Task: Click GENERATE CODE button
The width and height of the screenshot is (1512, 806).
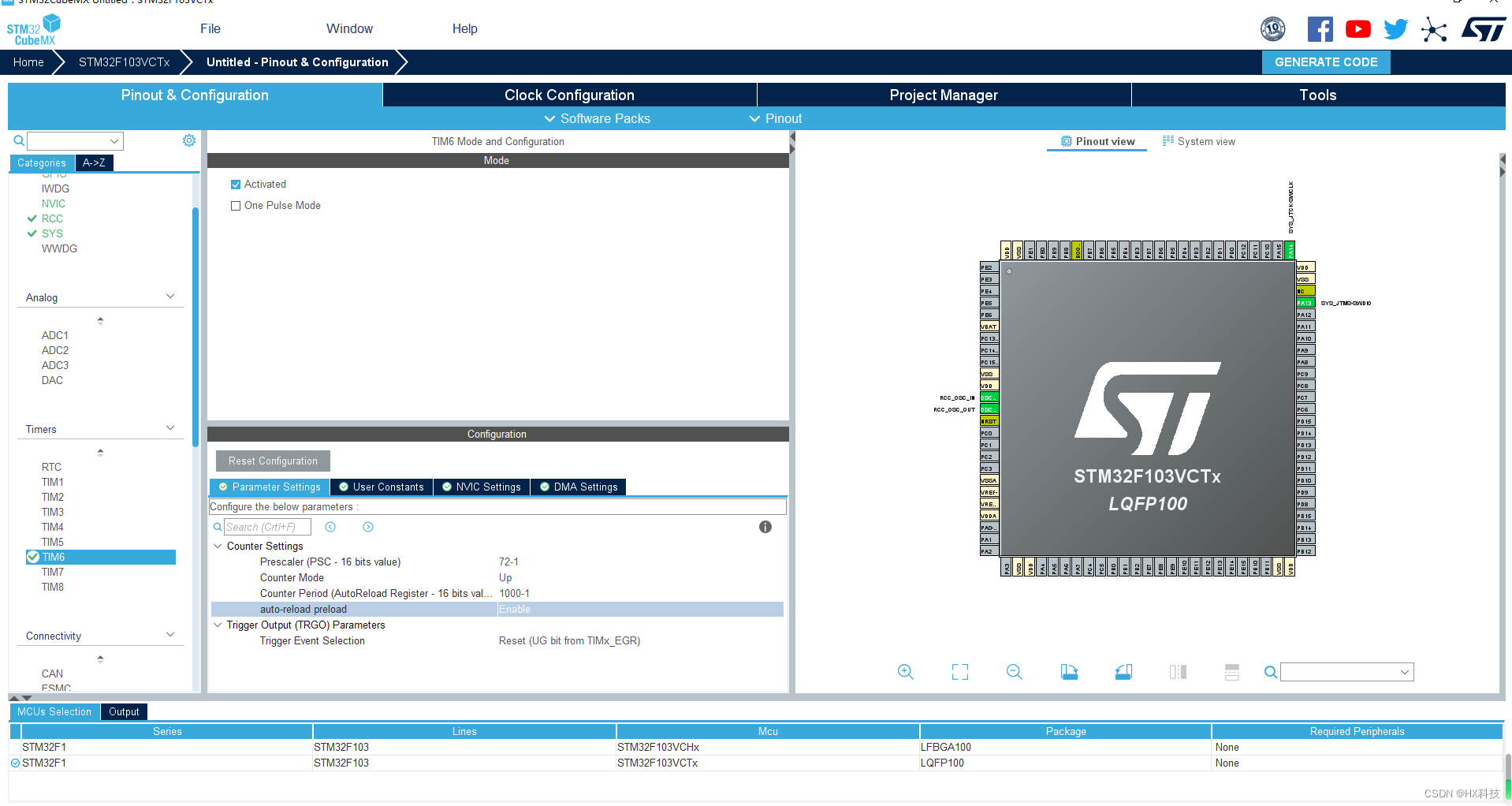Action: 1326,62
